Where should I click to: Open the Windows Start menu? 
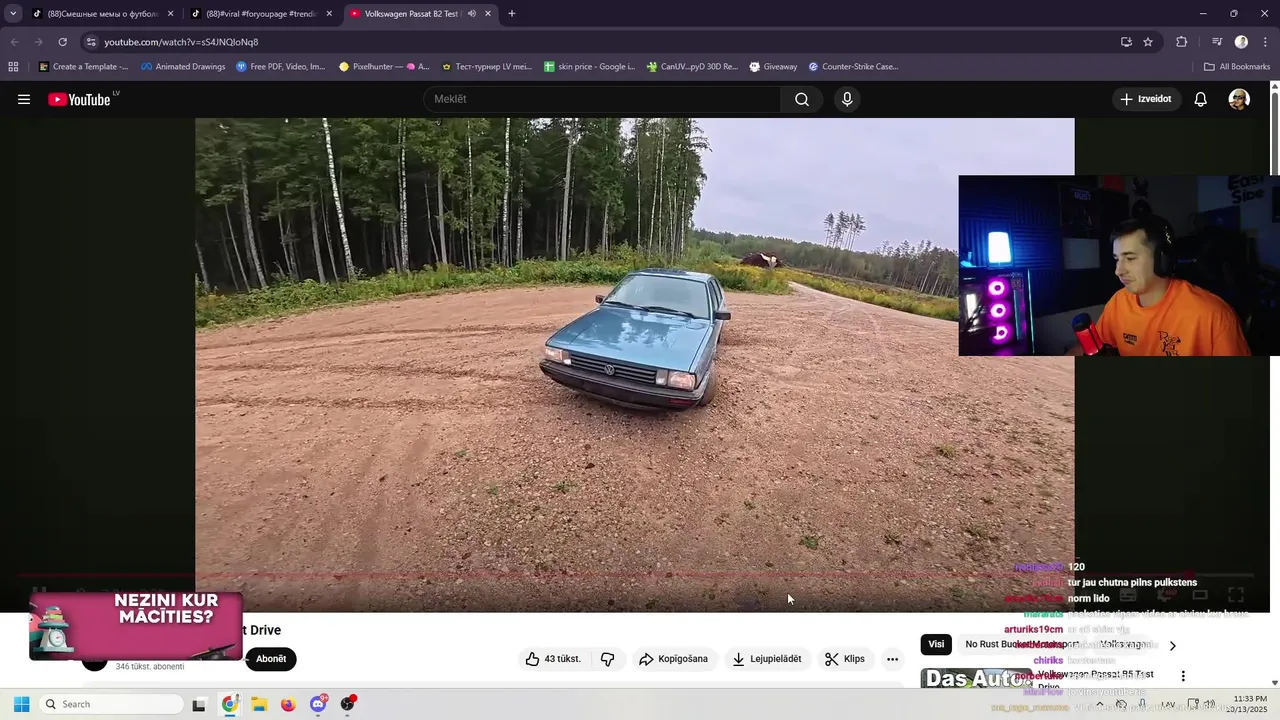click(x=21, y=704)
